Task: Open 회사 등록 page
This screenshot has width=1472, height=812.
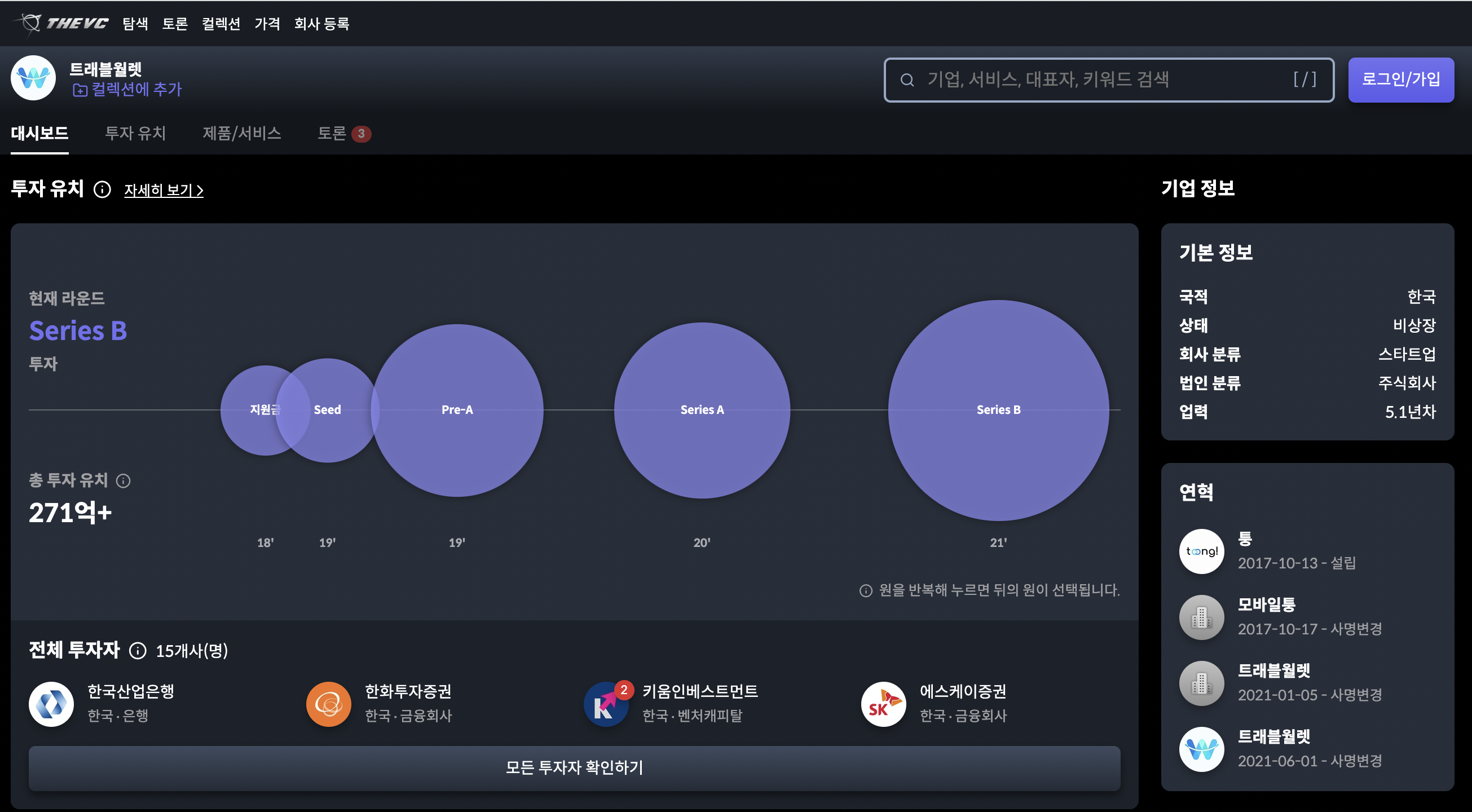Action: click(x=321, y=24)
